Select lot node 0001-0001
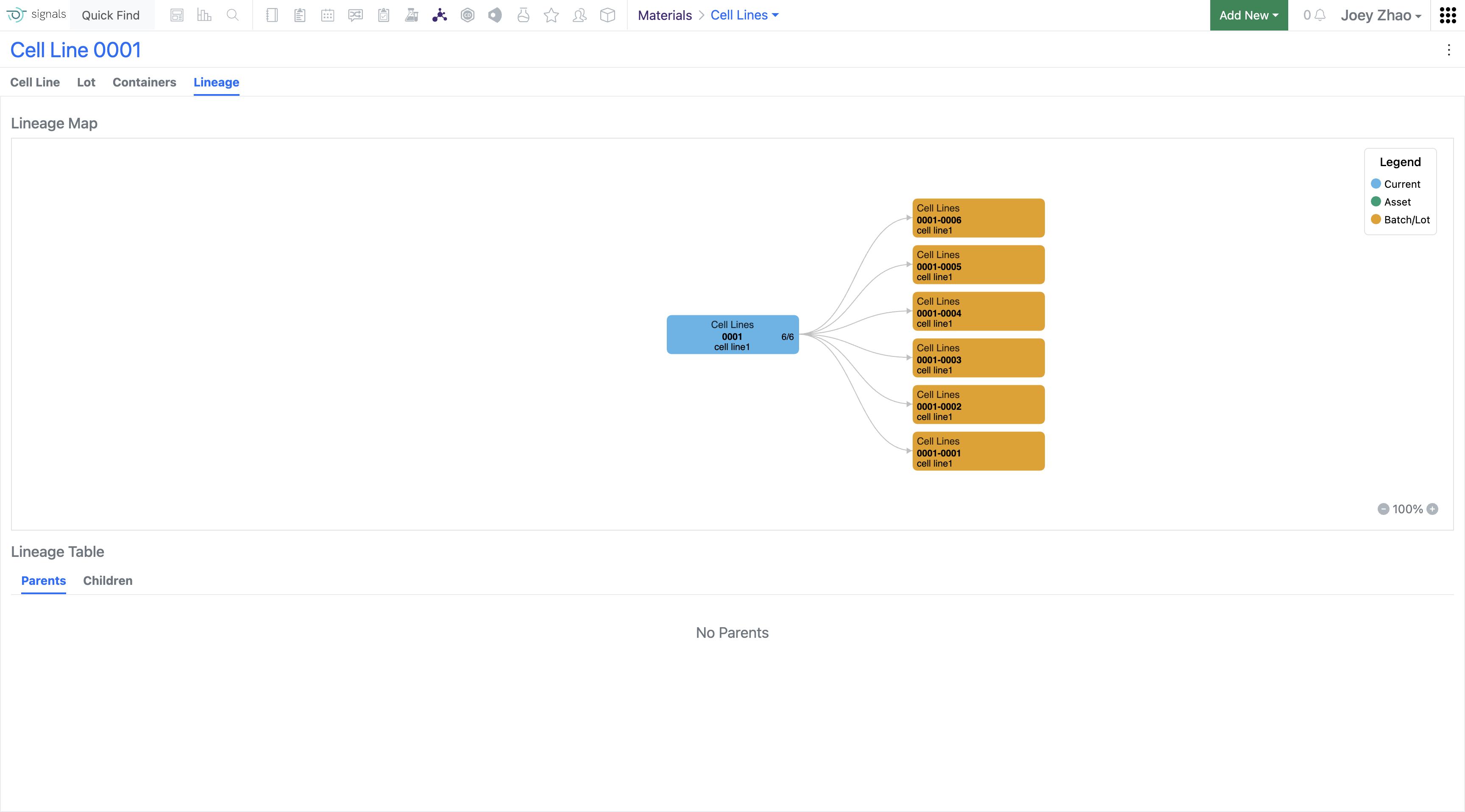The width and height of the screenshot is (1465, 812). tap(978, 451)
